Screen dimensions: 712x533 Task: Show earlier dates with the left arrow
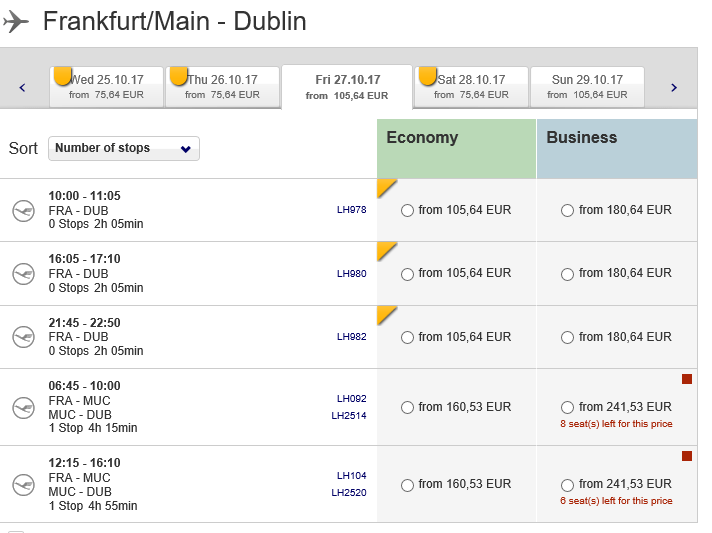point(22,88)
